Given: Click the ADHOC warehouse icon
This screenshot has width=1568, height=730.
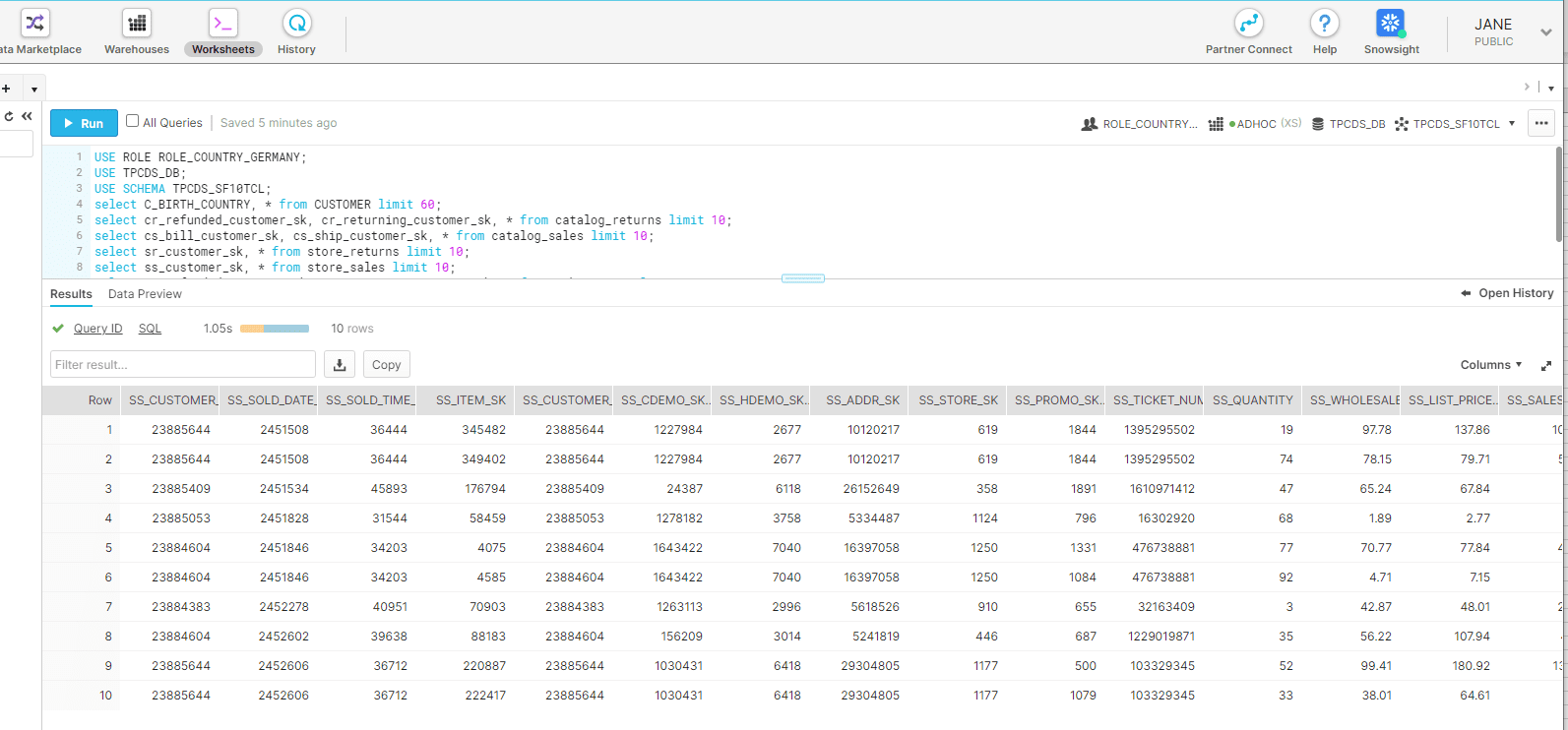Looking at the screenshot, I should (x=1216, y=124).
